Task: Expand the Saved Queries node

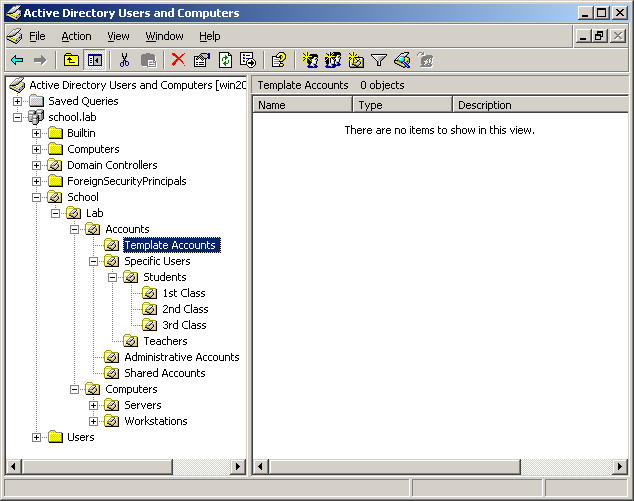Action: [17, 101]
